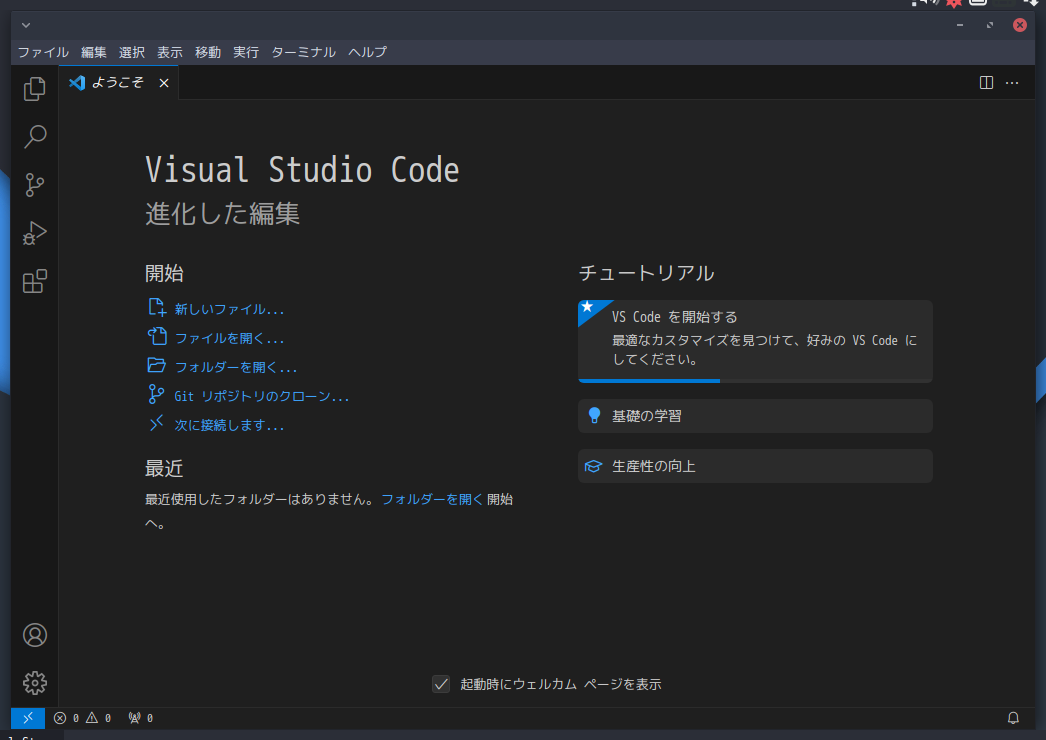
Task: Open the 移動 menu
Action: 207,52
